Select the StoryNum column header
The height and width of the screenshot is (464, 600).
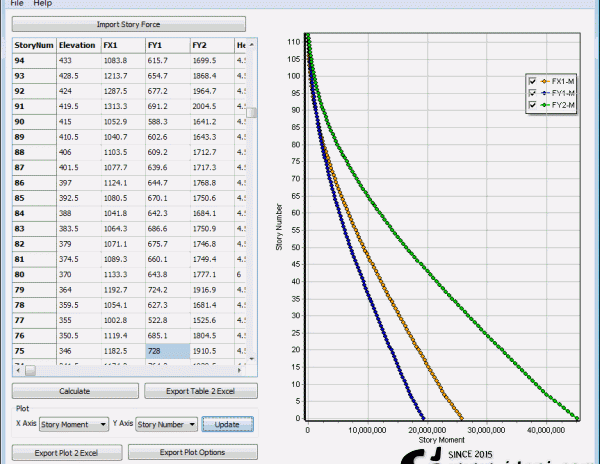click(x=33, y=45)
